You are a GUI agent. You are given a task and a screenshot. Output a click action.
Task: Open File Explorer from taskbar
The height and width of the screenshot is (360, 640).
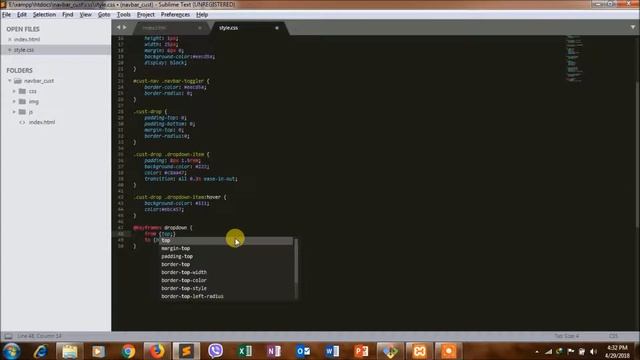click(x=69, y=351)
